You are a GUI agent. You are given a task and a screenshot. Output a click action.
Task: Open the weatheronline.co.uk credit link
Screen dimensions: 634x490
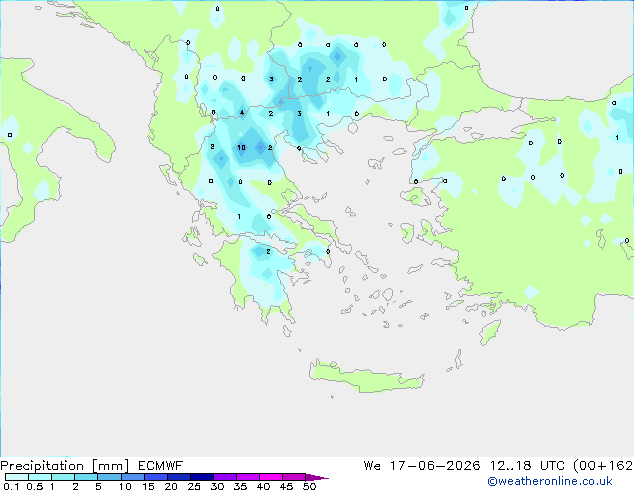(550, 481)
